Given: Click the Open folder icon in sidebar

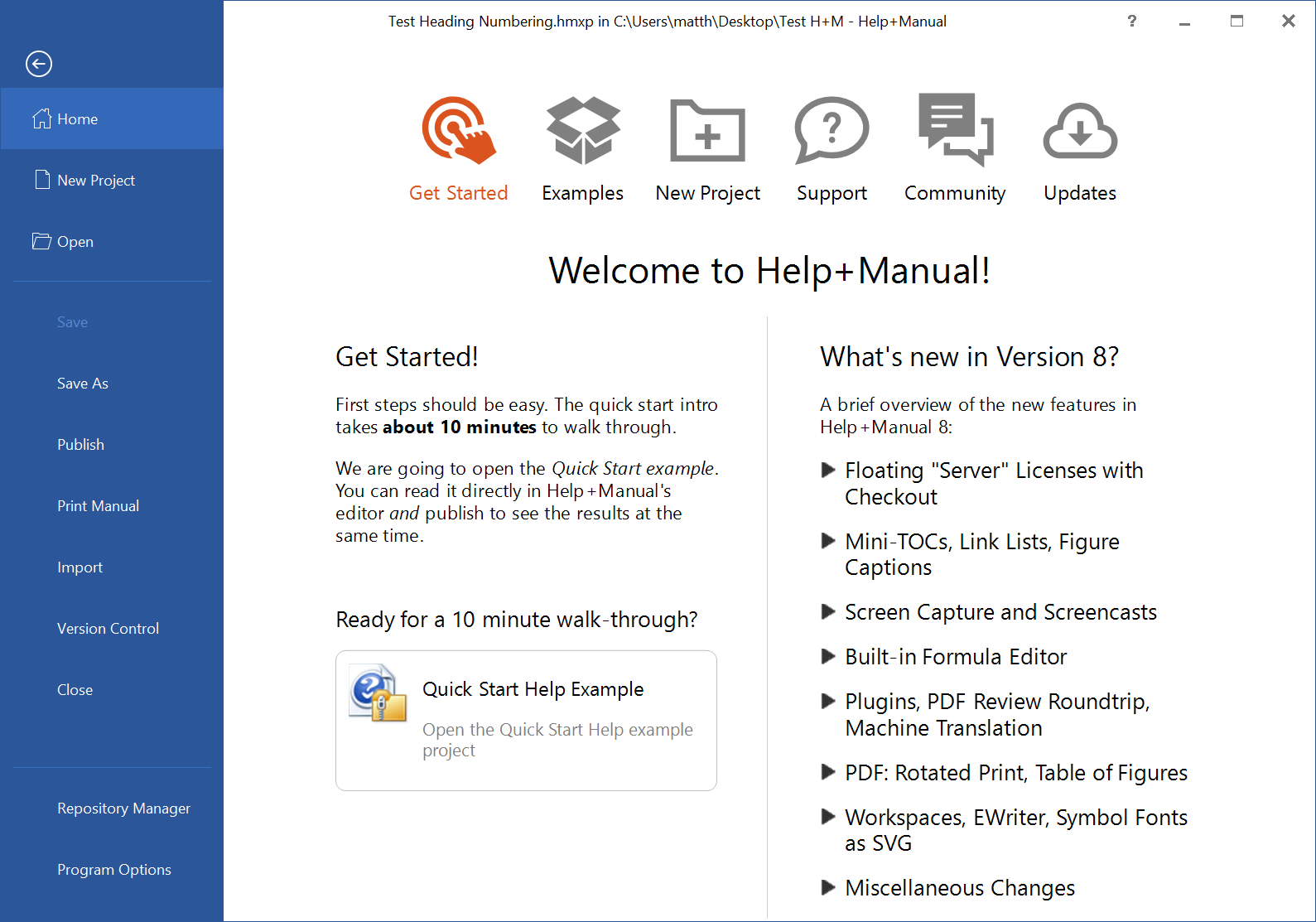Looking at the screenshot, I should tap(41, 241).
